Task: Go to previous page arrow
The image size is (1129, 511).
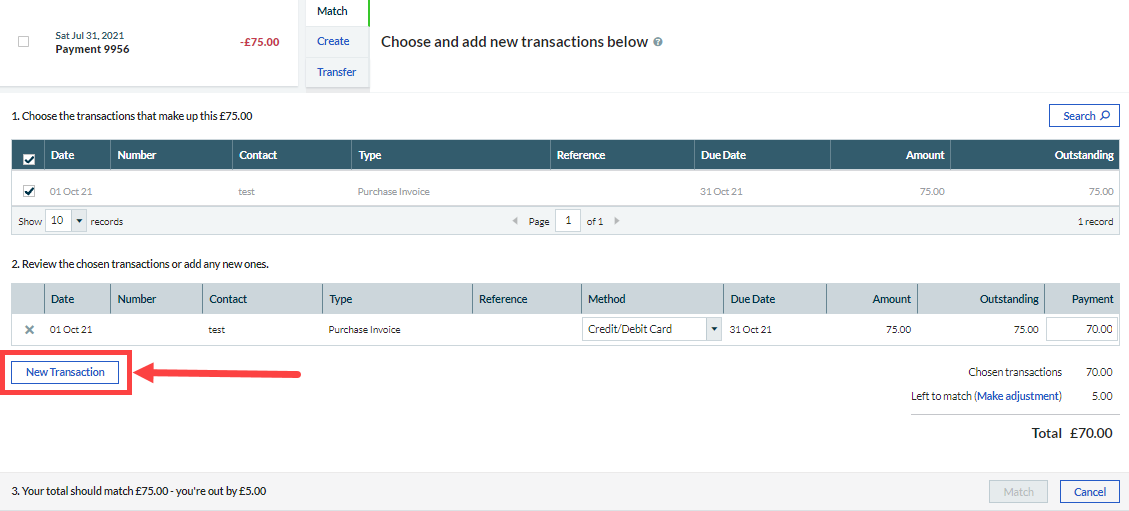Action: 515,221
